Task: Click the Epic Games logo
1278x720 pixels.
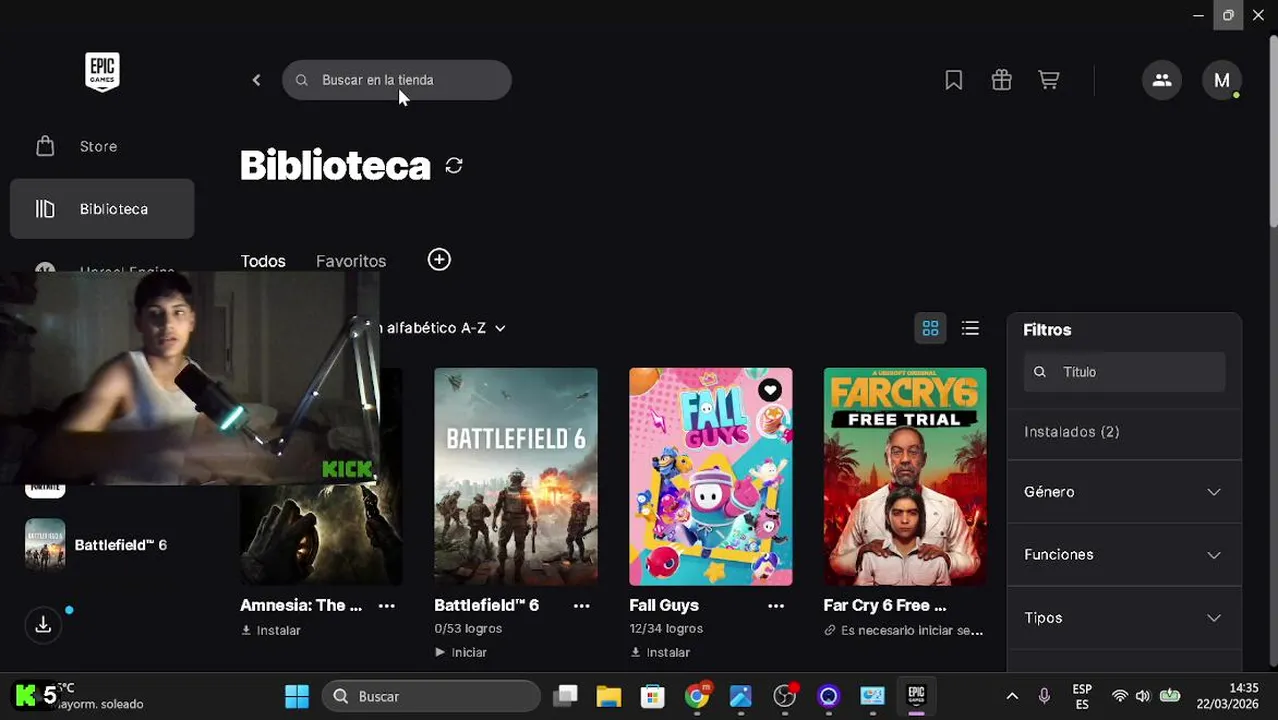Action: point(102,72)
